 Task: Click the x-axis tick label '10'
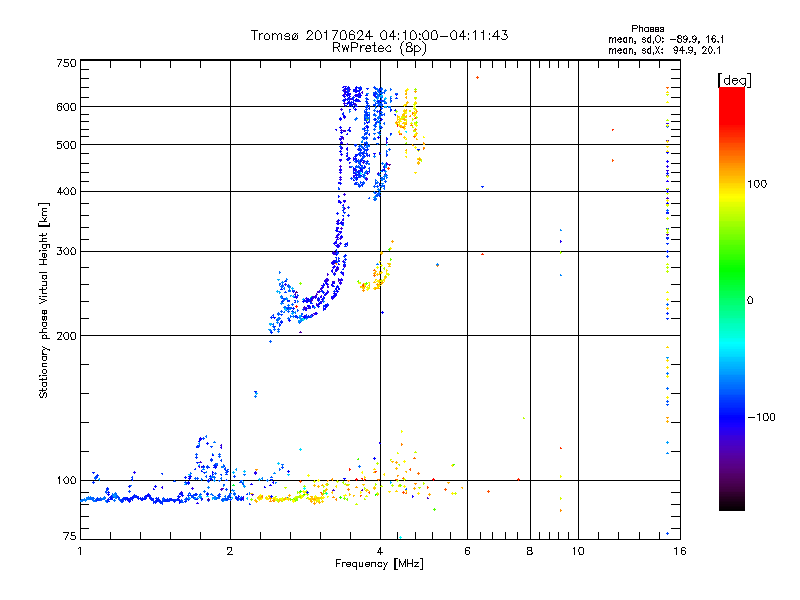click(577, 551)
